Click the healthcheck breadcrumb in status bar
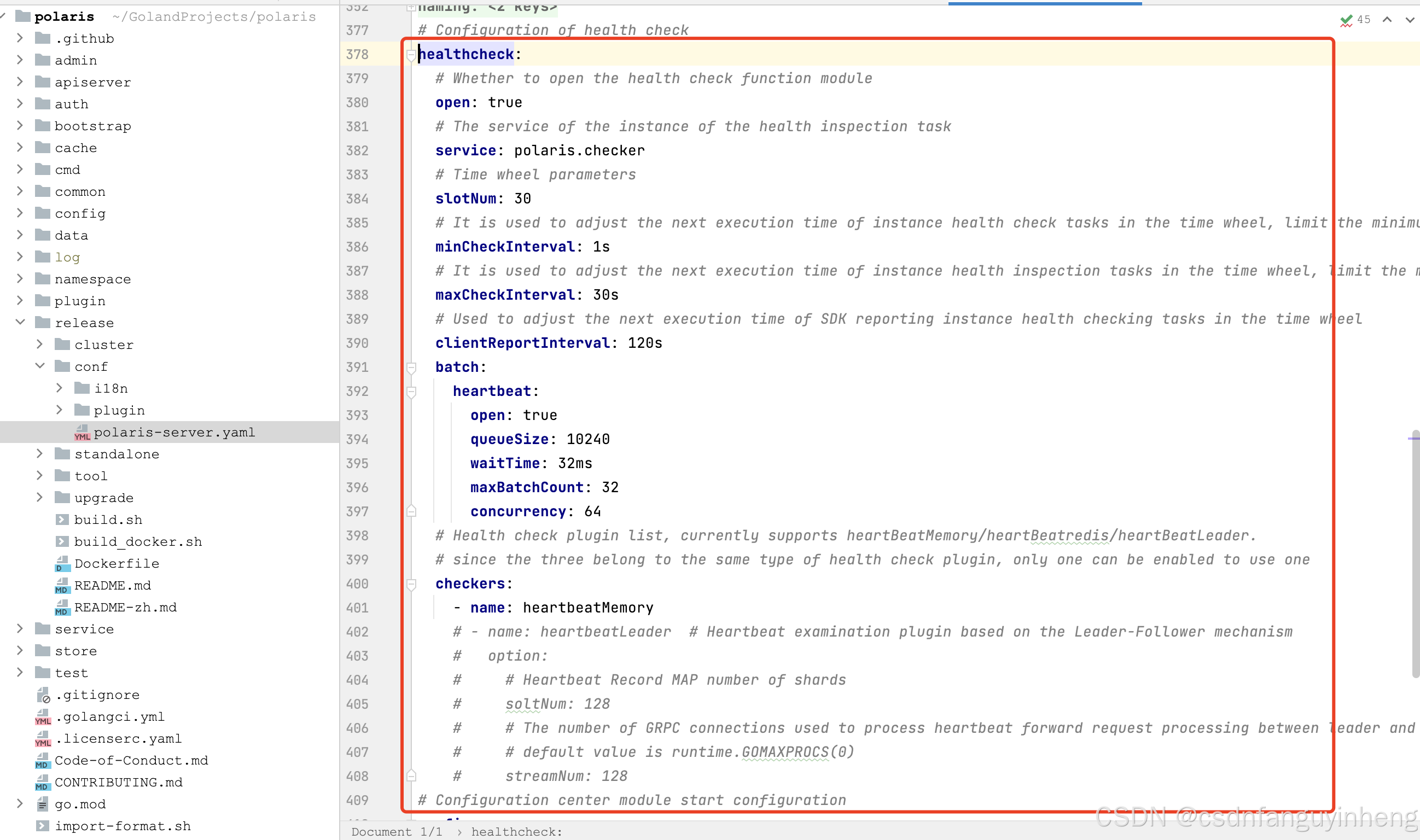 516,831
